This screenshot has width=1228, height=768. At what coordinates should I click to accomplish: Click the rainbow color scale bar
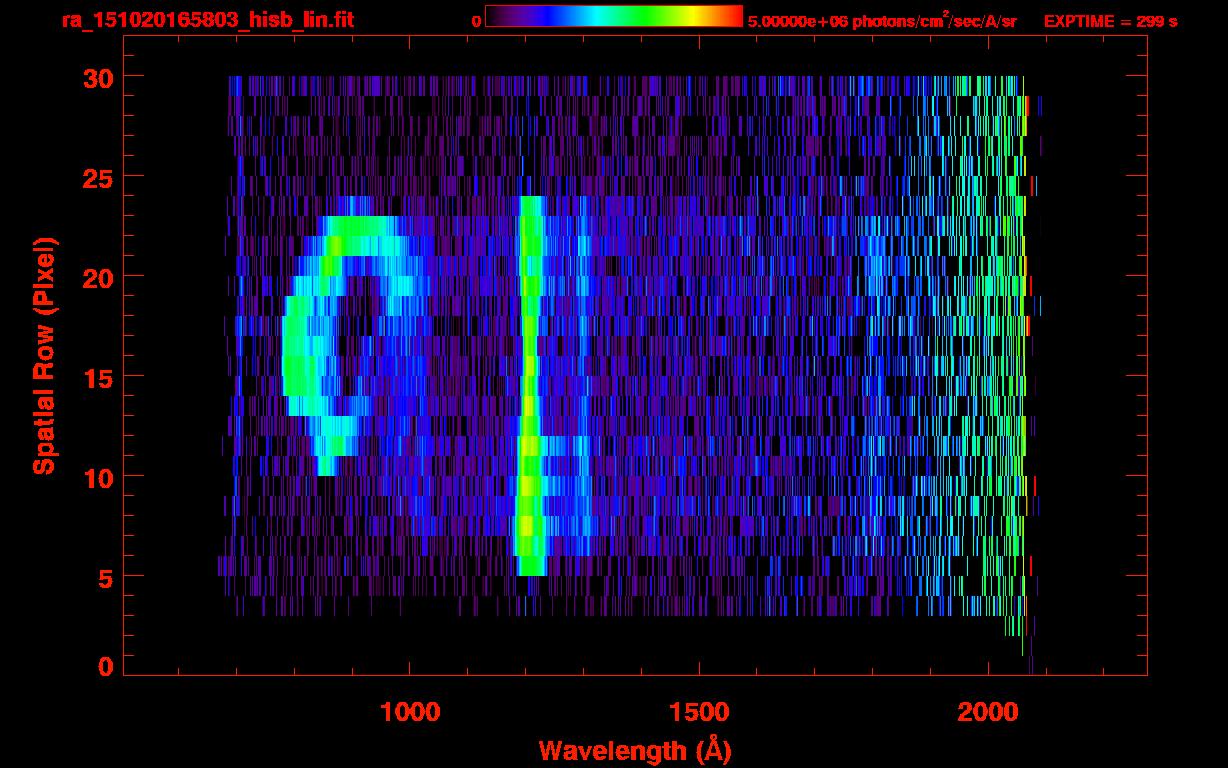(614, 16)
